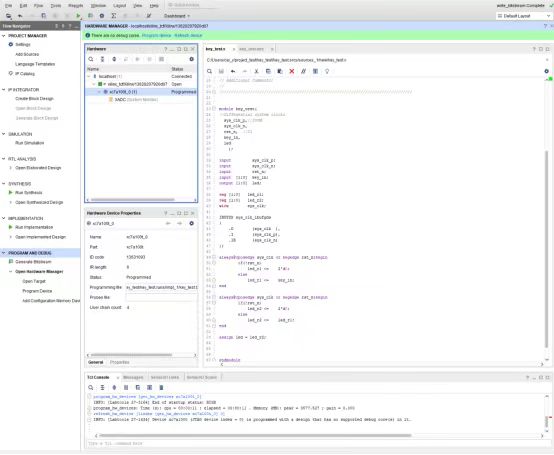This screenshot has width=554, height=455.
Task: Open the File menu
Action: coord(8,6)
